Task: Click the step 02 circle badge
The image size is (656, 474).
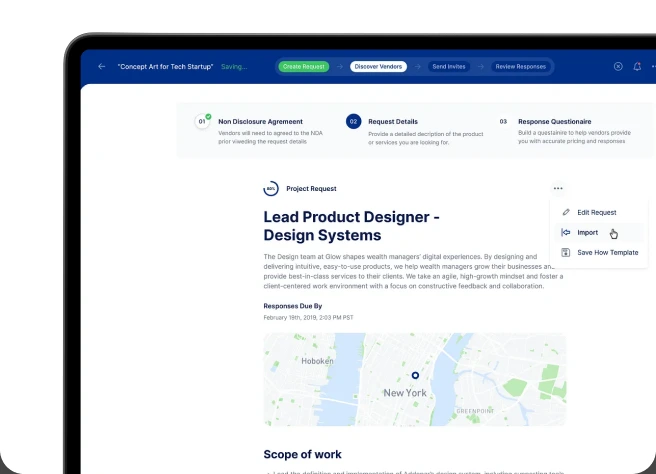Action: (354, 121)
